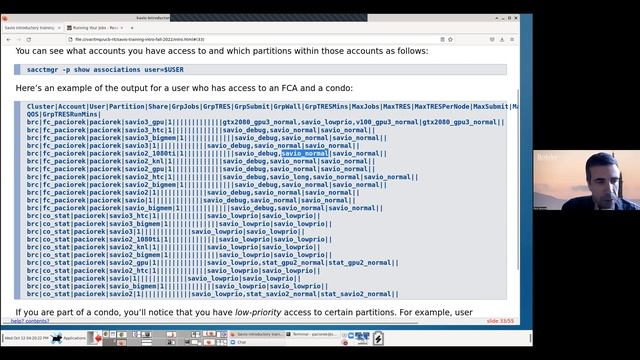
Task: Click the savio2_htc fc_paciorek row with savio_long
Action: click(222, 177)
